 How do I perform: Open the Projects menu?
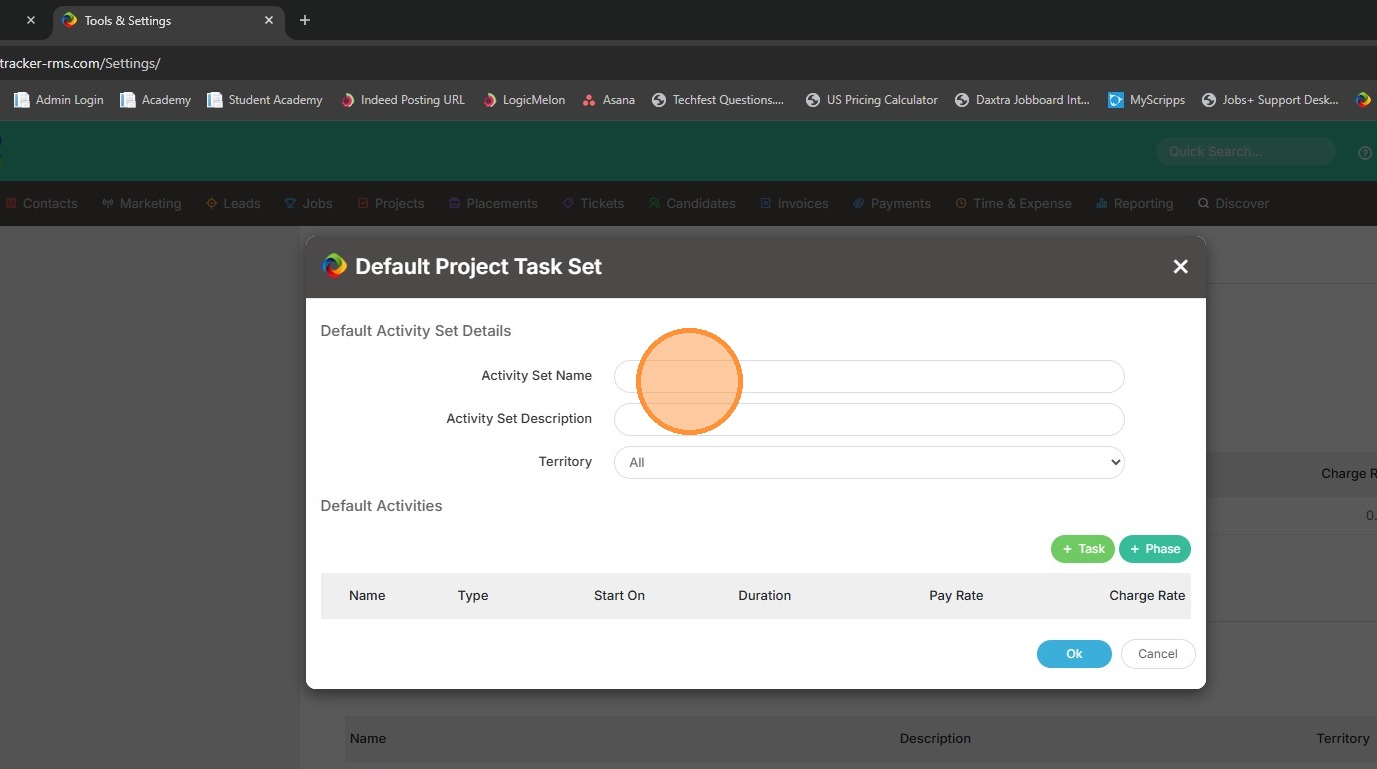tap(391, 203)
